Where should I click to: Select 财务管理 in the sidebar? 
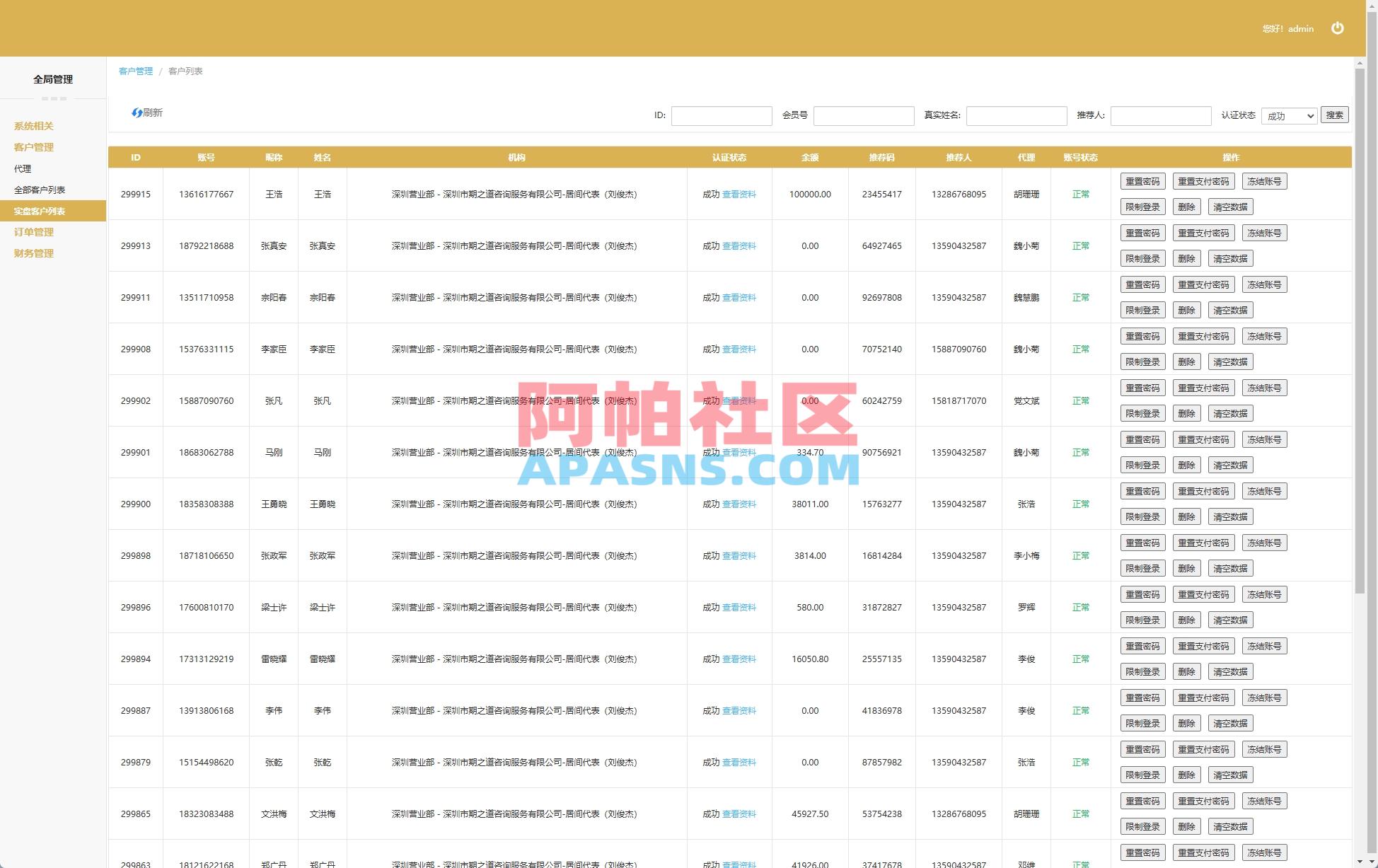pyautogui.click(x=33, y=253)
